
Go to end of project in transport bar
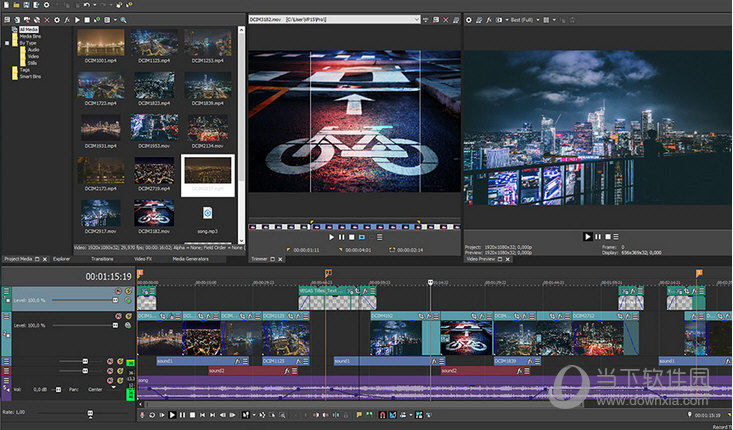213,415
